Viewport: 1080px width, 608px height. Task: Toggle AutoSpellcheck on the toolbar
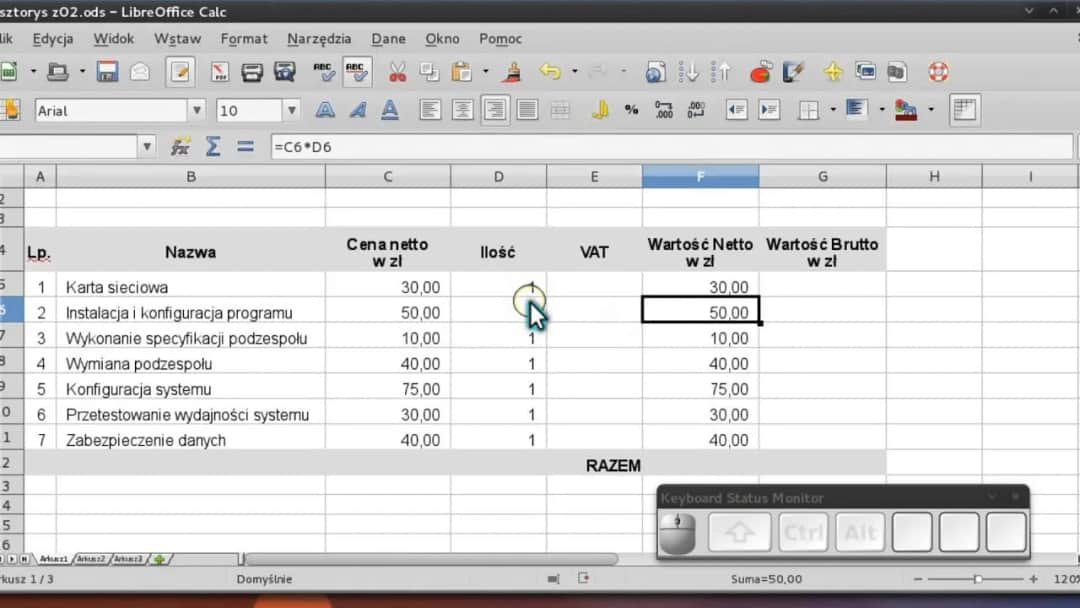tap(357, 72)
